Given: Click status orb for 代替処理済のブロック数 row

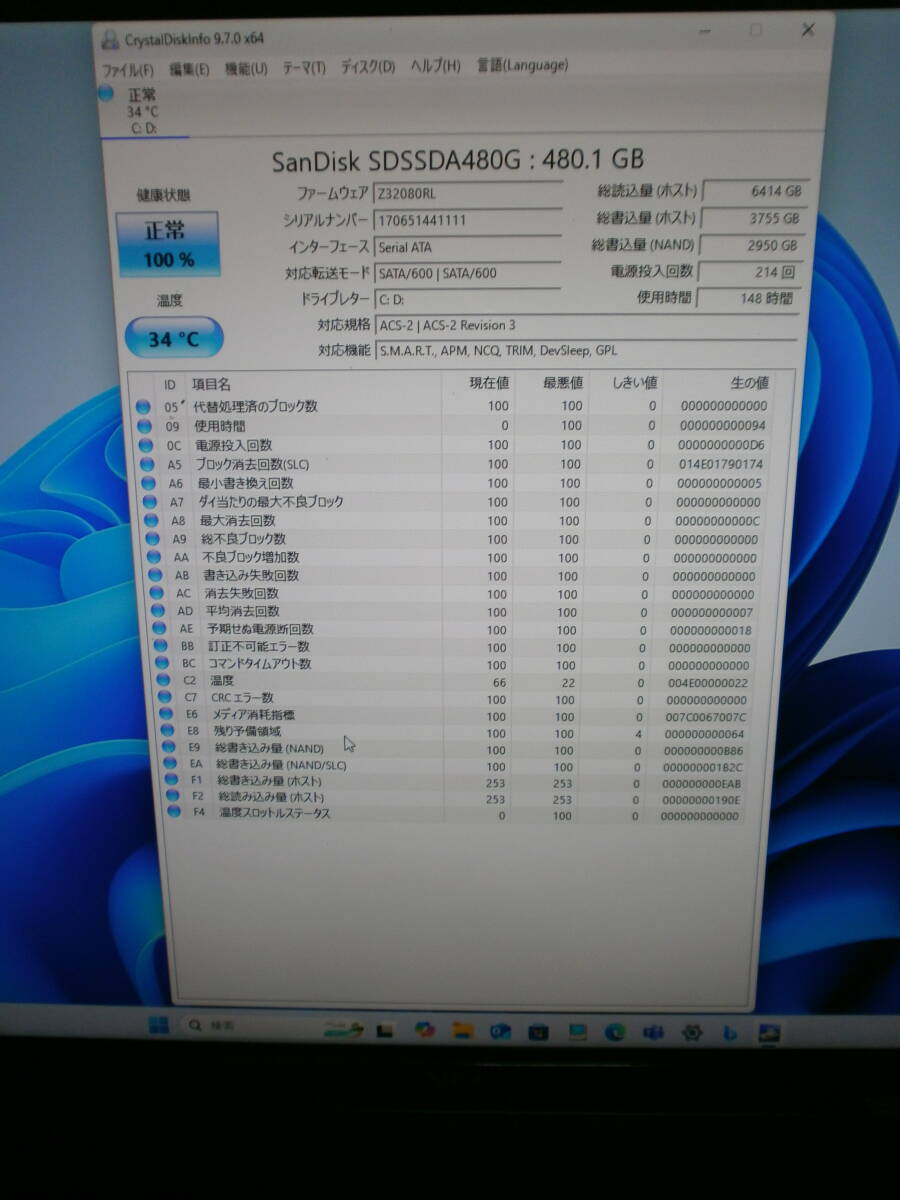Looking at the screenshot, I should (143, 407).
